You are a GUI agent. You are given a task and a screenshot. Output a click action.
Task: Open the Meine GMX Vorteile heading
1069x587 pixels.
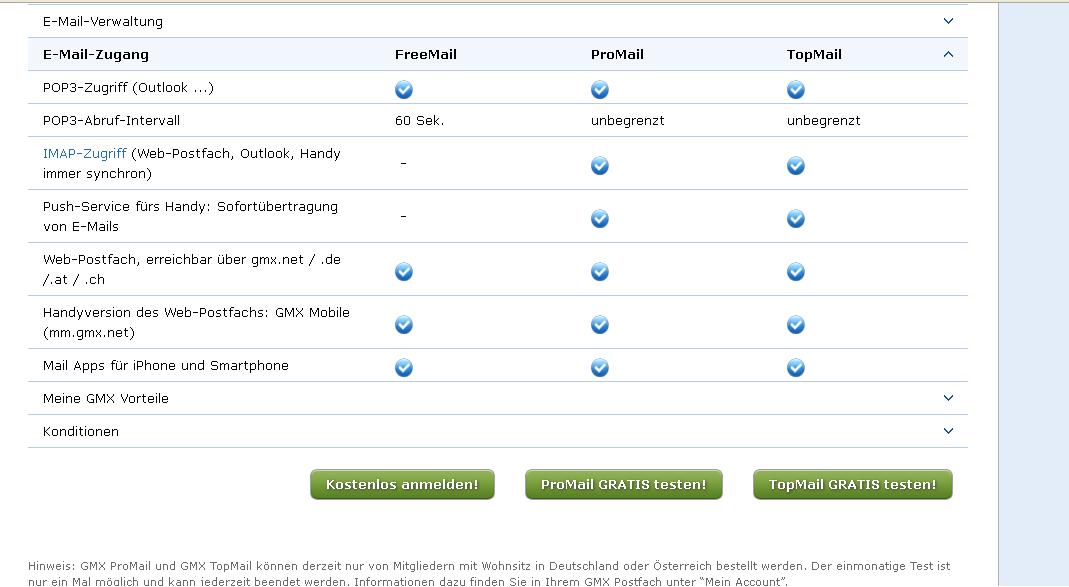click(x=106, y=399)
